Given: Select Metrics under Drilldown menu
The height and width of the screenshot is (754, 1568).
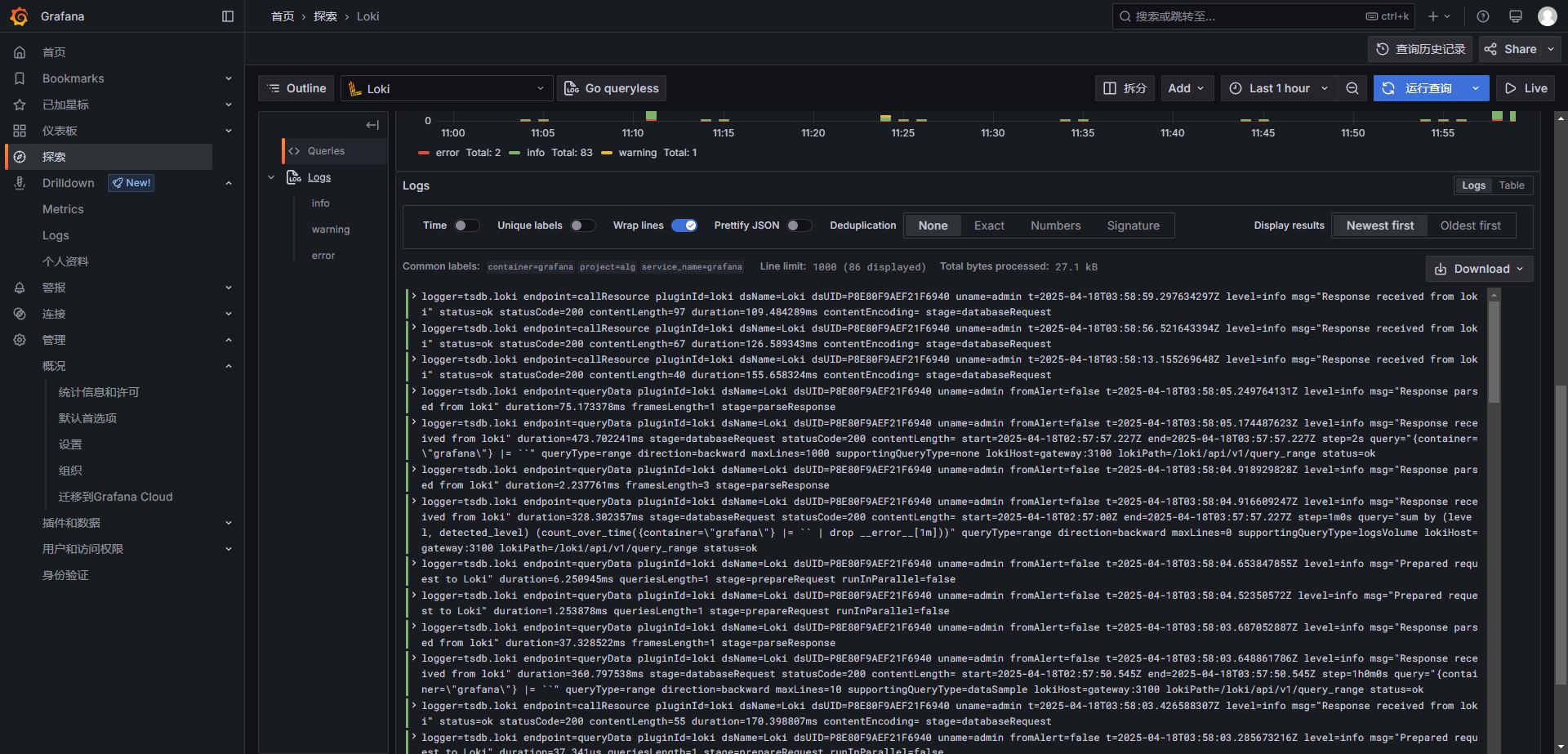Looking at the screenshot, I should (63, 209).
